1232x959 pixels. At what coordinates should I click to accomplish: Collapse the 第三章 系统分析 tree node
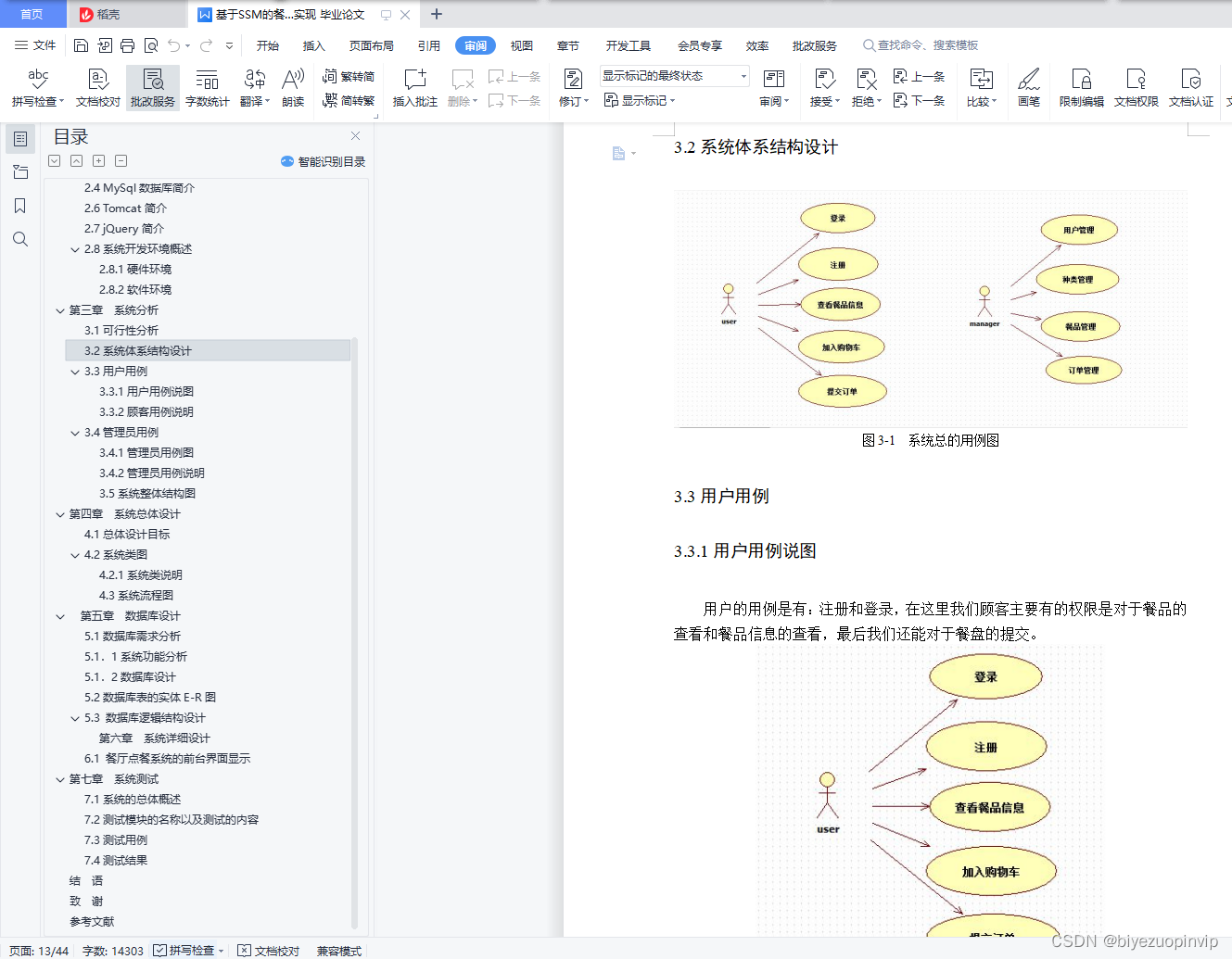(x=60, y=310)
